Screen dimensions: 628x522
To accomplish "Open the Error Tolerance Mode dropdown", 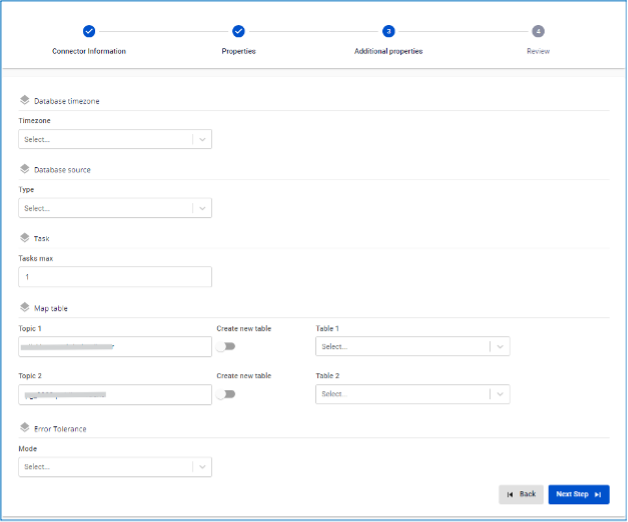I will click(x=115, y=467).
